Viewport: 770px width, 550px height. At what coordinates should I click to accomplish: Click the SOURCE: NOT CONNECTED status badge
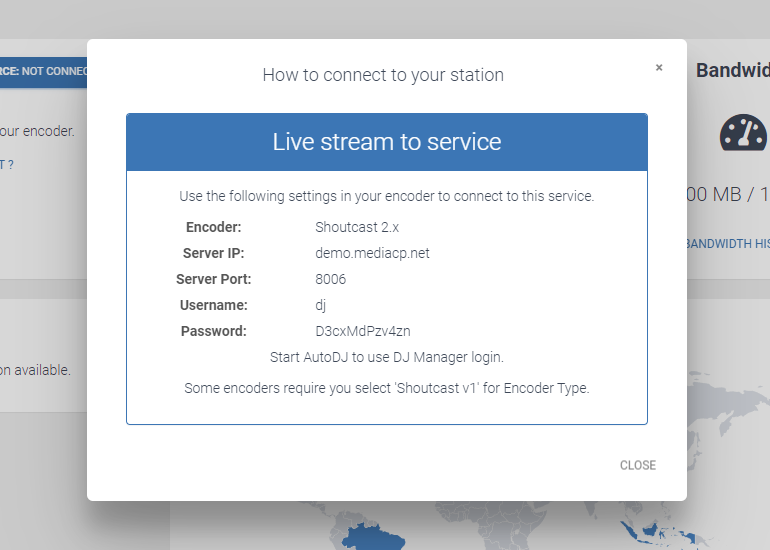(43, 71)
